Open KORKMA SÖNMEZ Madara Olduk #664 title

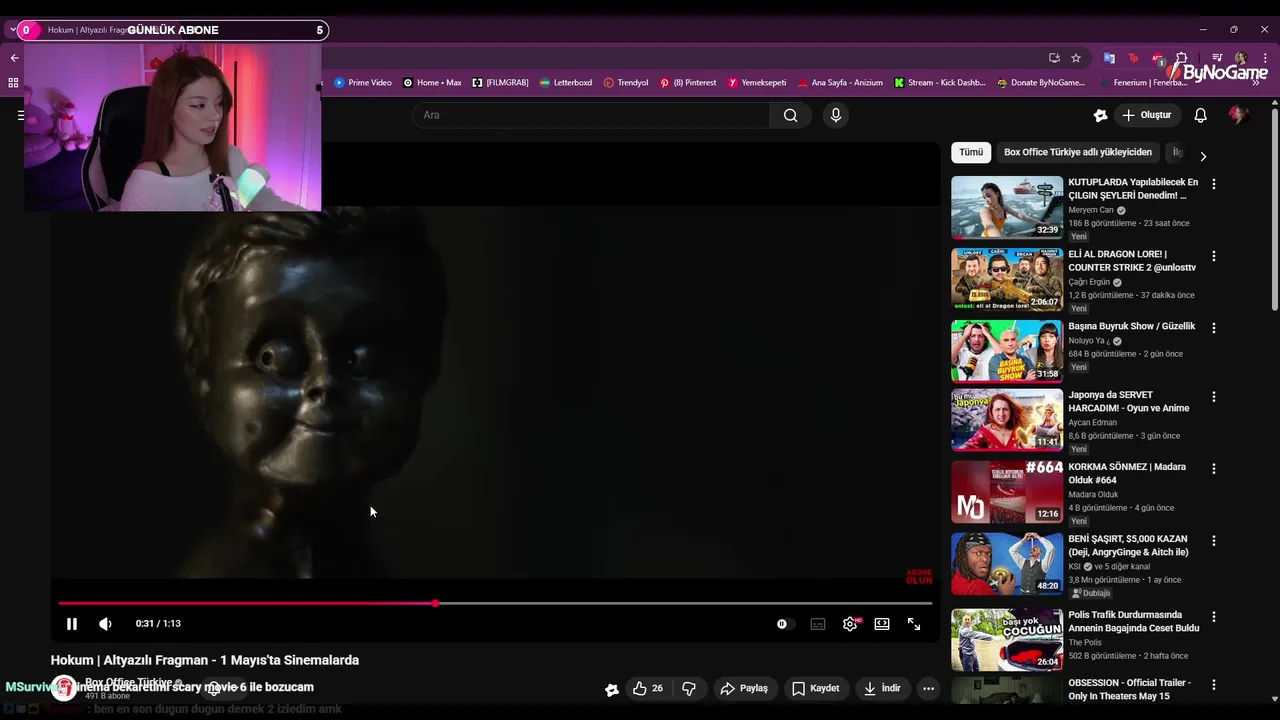point(1127,473)
